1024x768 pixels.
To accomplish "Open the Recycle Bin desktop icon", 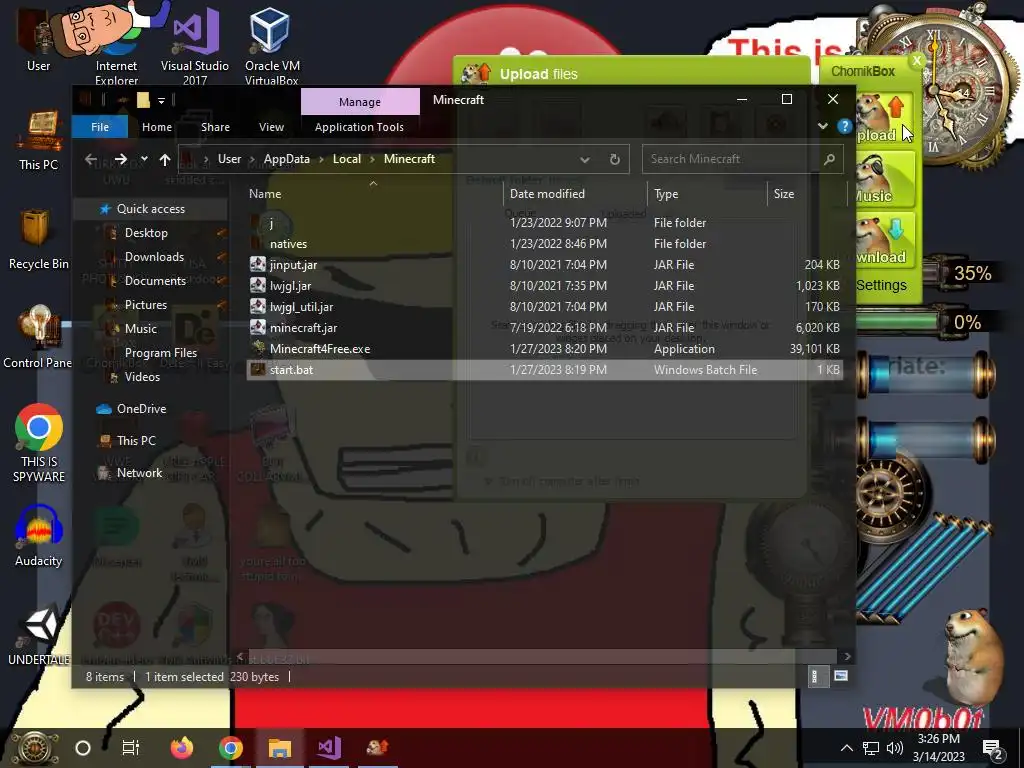I will [39, 239].
